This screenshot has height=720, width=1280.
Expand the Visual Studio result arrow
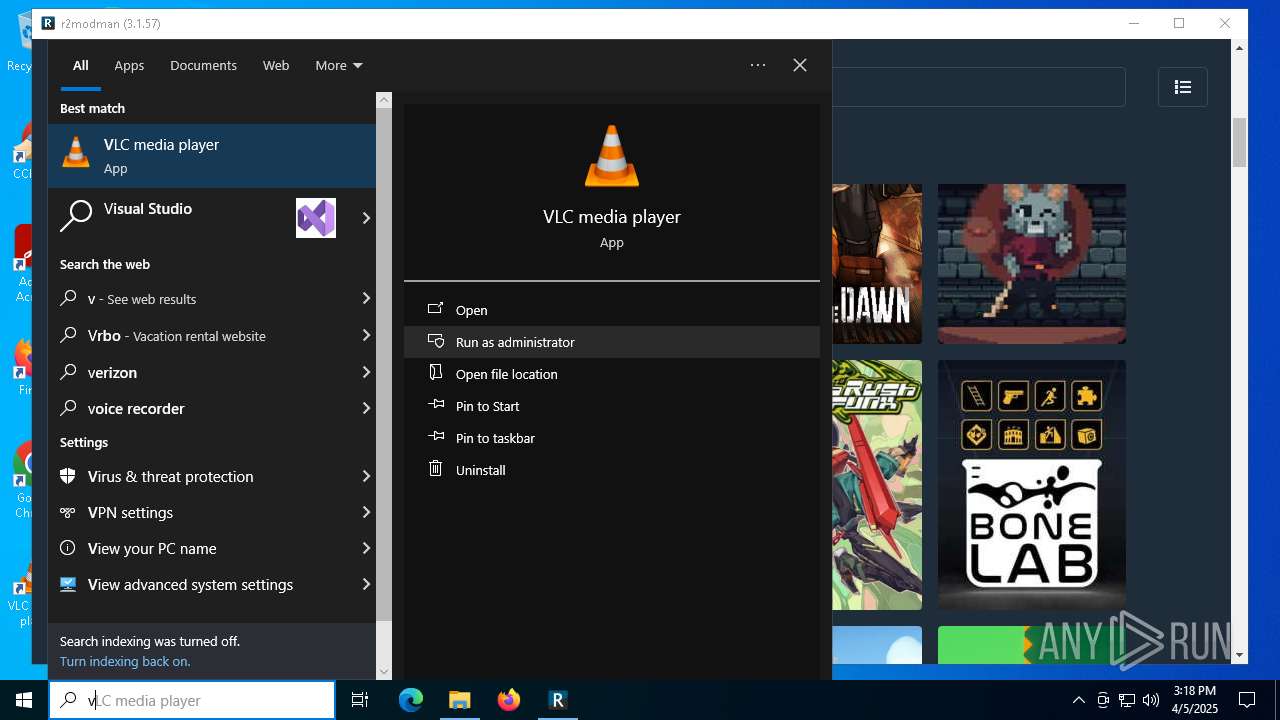coord(366,218)
